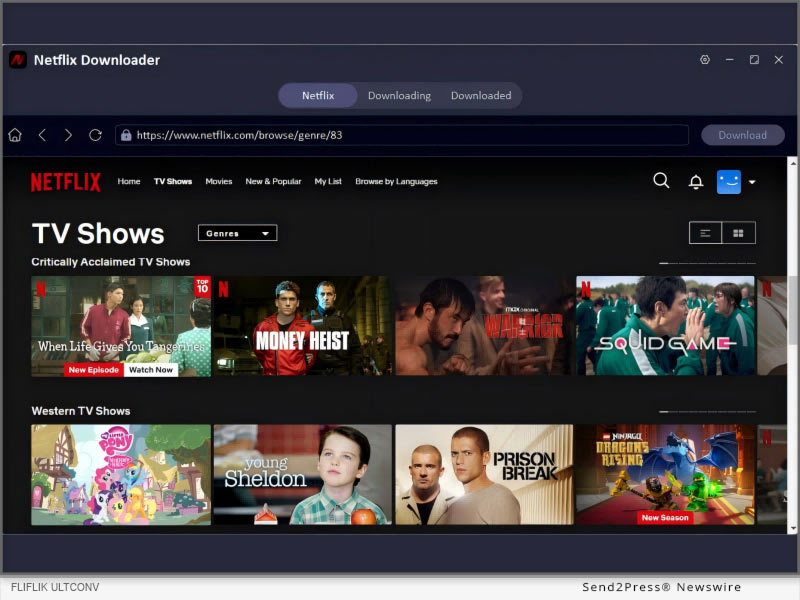This screenshot has height=600, width=800.
Task: Refresh the current page
Action: (x=95, y=134)
